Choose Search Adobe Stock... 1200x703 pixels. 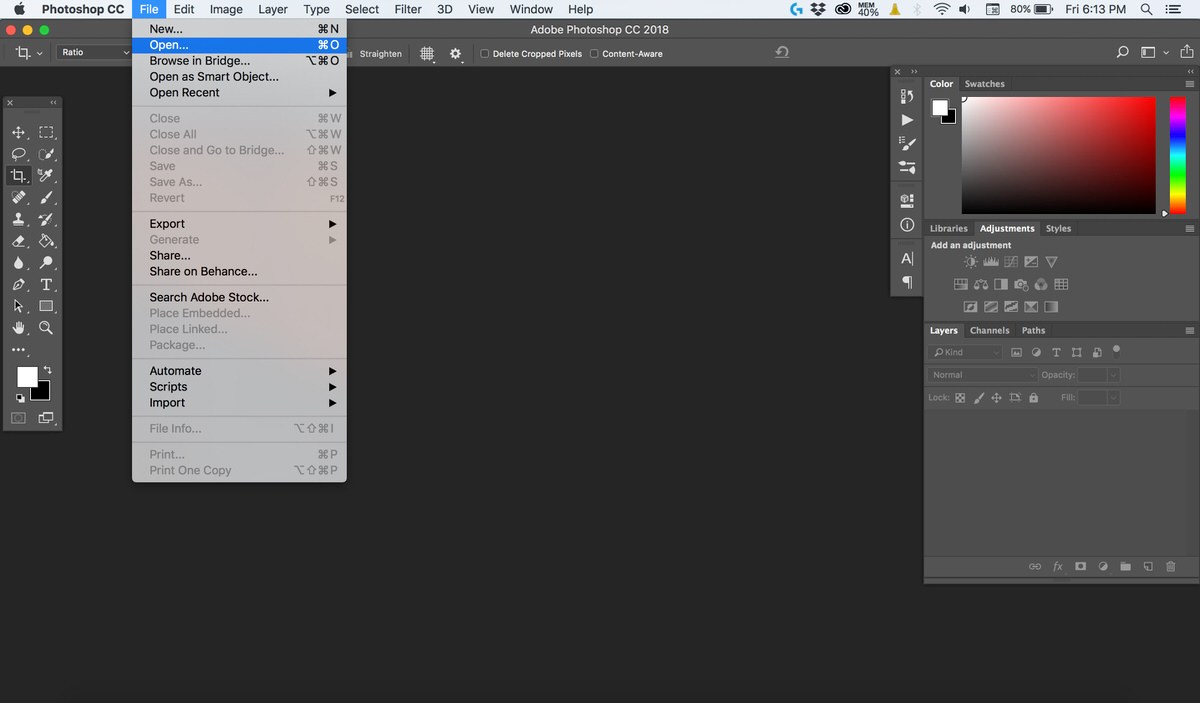point(240,297)
